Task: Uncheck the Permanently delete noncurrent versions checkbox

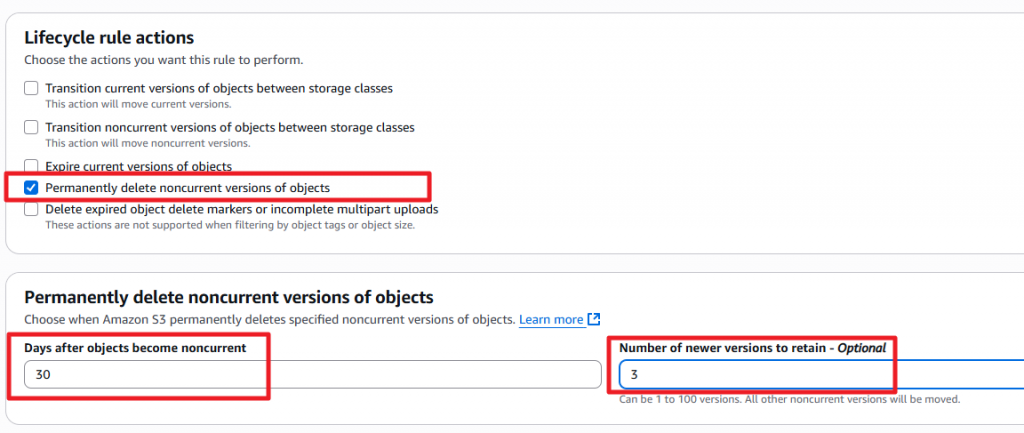Action: tap(32, 187)
